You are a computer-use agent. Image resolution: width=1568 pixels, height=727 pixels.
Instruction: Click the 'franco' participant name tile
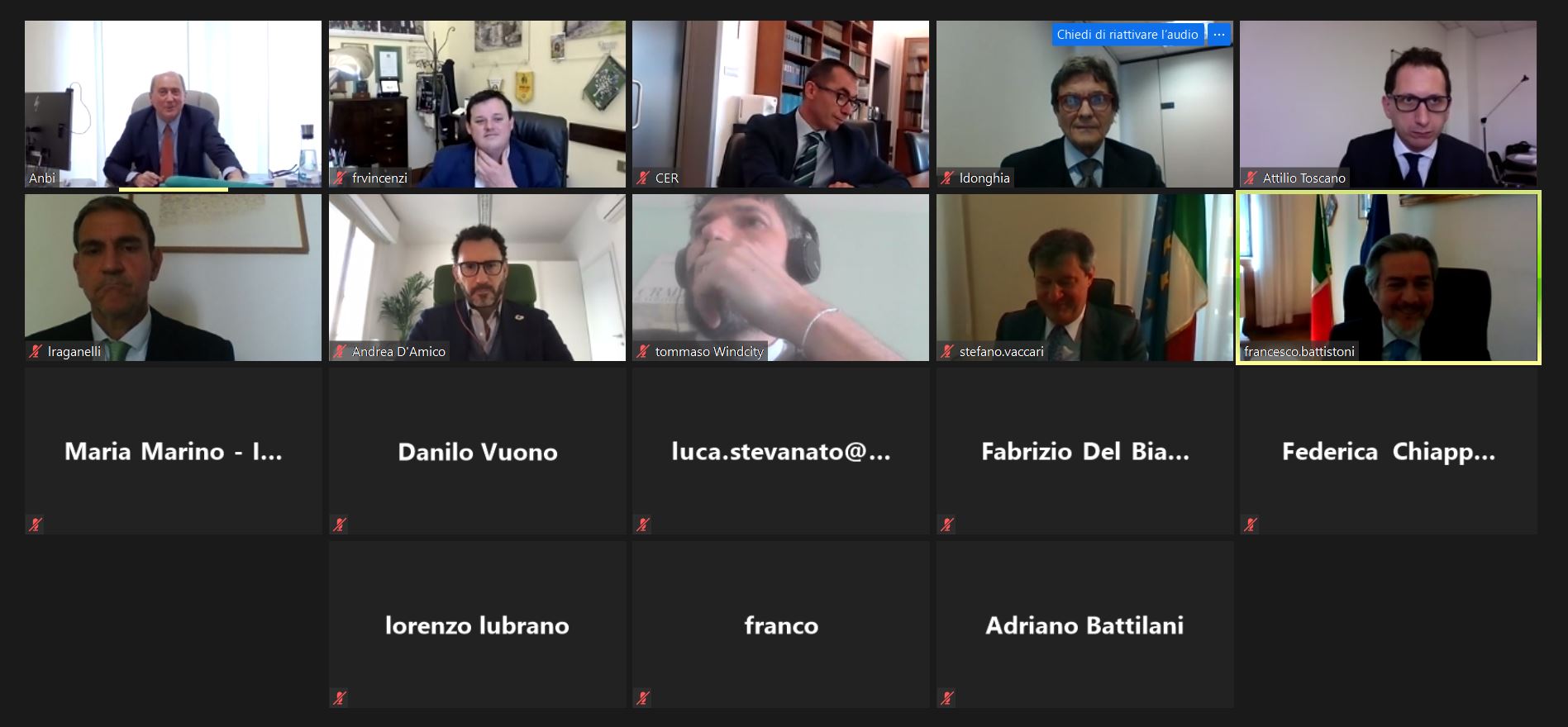click(x=781, y=625)
